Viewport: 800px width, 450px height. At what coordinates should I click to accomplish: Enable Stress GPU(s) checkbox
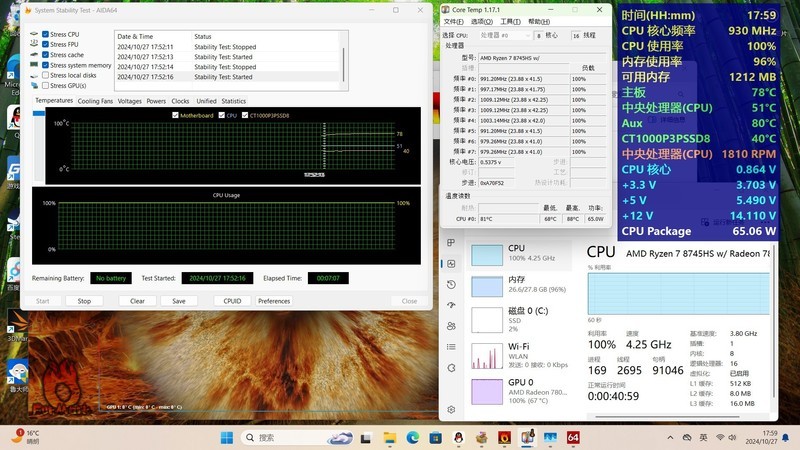(x=45, y=86)
